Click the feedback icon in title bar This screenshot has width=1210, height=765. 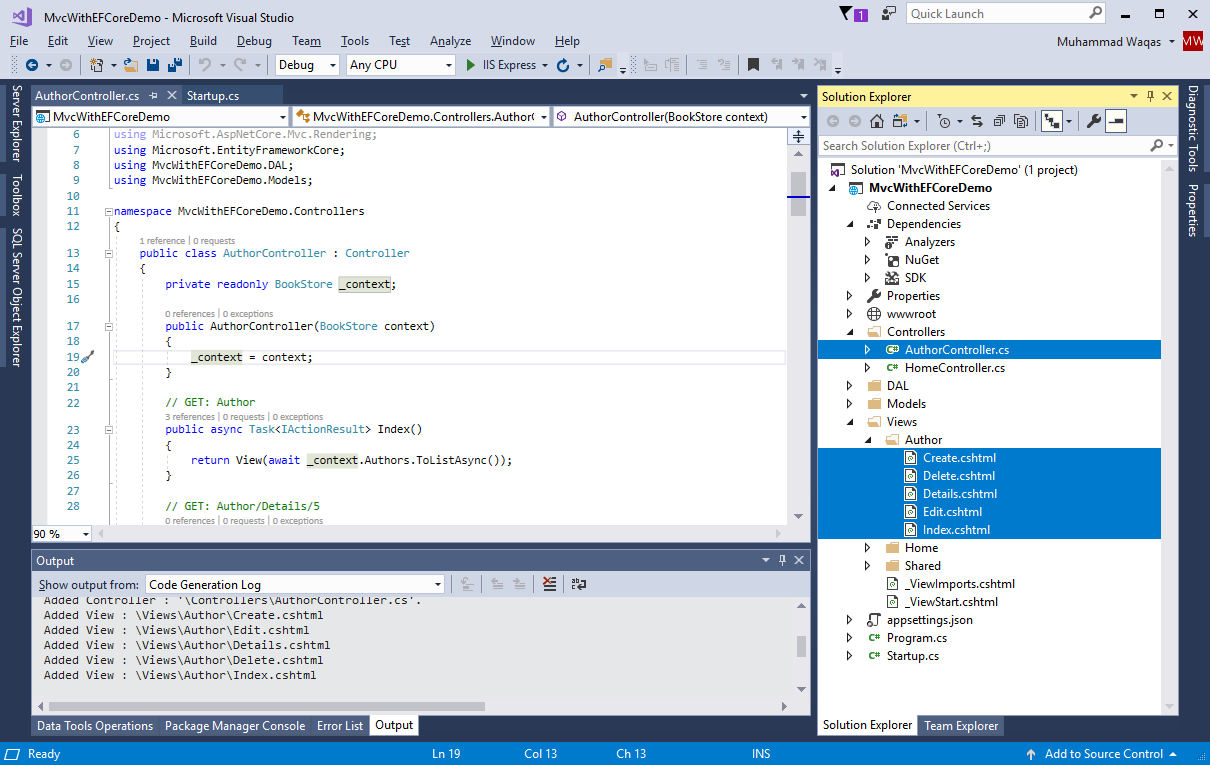point(889,13)
